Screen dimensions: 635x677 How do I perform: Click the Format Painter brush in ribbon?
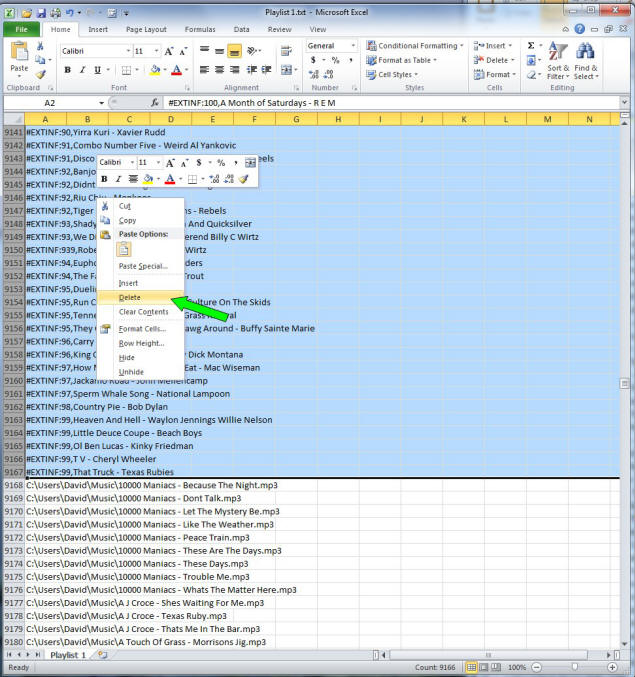[x=41, y=75]
